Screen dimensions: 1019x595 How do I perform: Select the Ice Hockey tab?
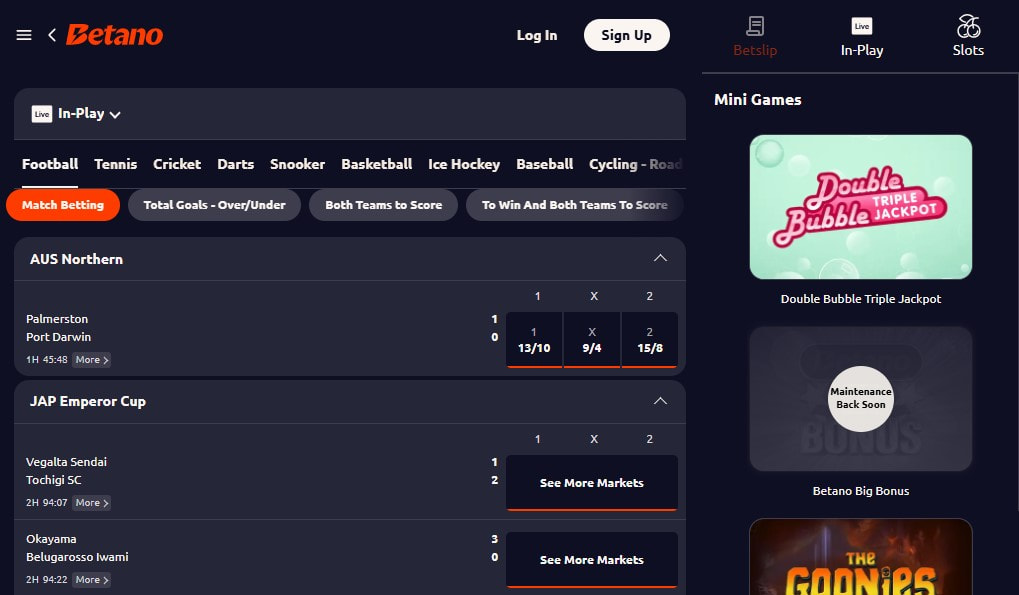[x=464, y=164]
